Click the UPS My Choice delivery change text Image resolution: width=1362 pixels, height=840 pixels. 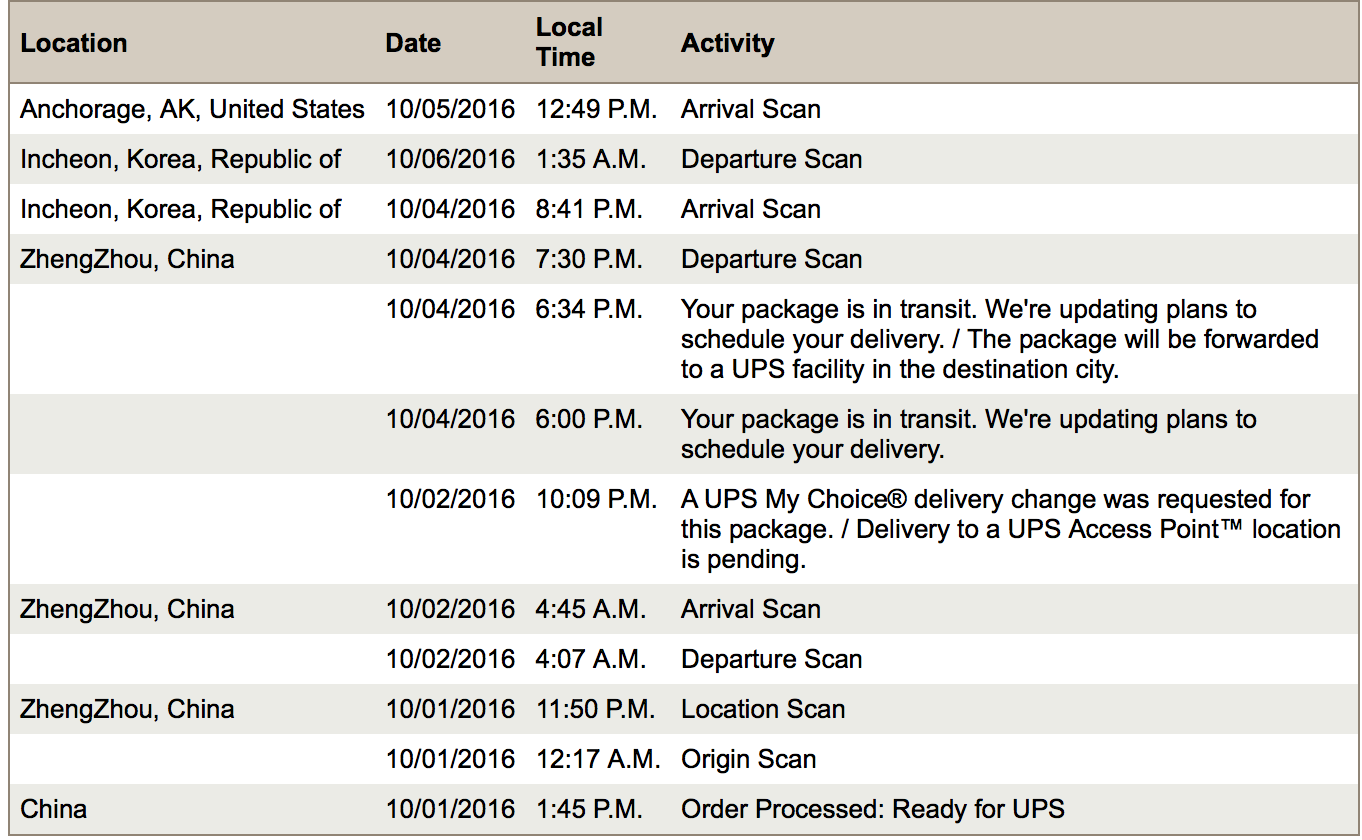click(1011, 529)
